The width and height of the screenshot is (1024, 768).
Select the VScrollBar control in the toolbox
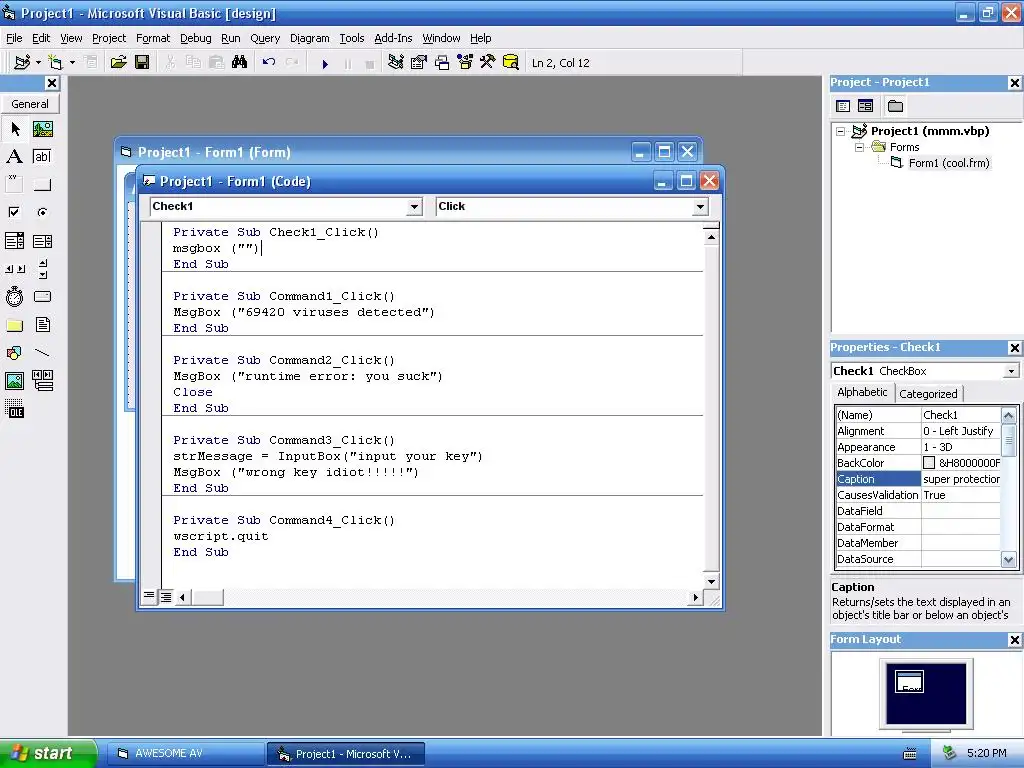[x=42, y=268]
